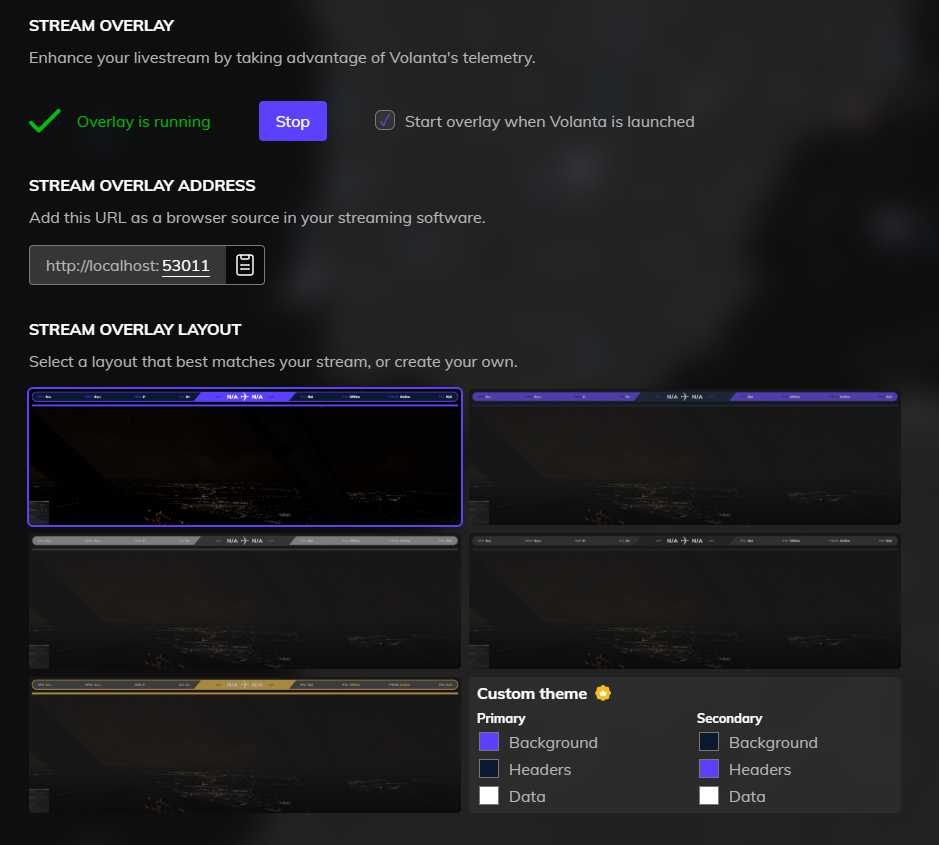This screenshot has width=939, height=845.
Task: Click the green checkmark status icon
Action: point(45,121)
